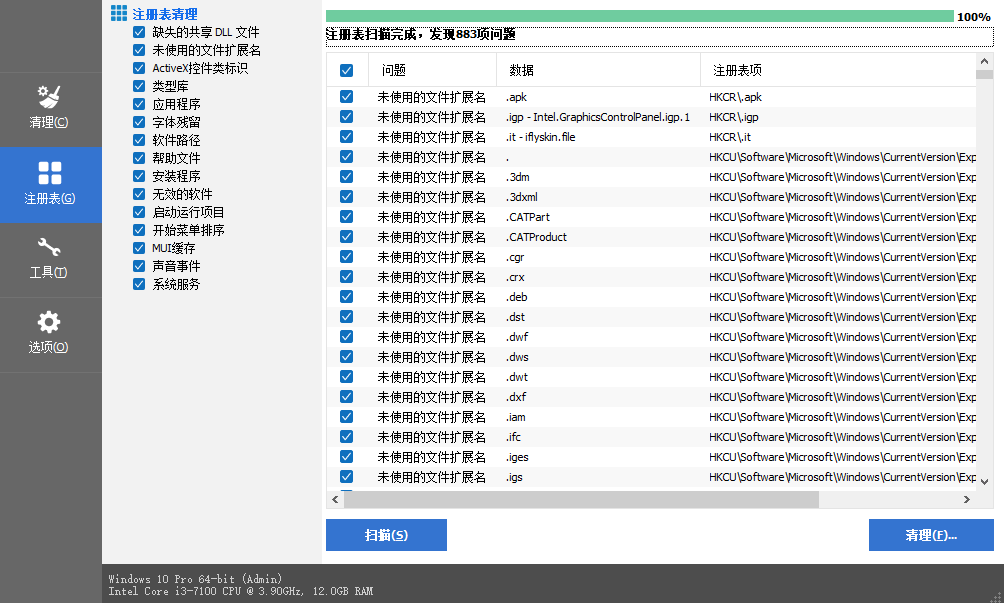This screenshot has height=603, width=1004.
Task: Click the horizontal scroll right arrow
Action: click(967, 500)
